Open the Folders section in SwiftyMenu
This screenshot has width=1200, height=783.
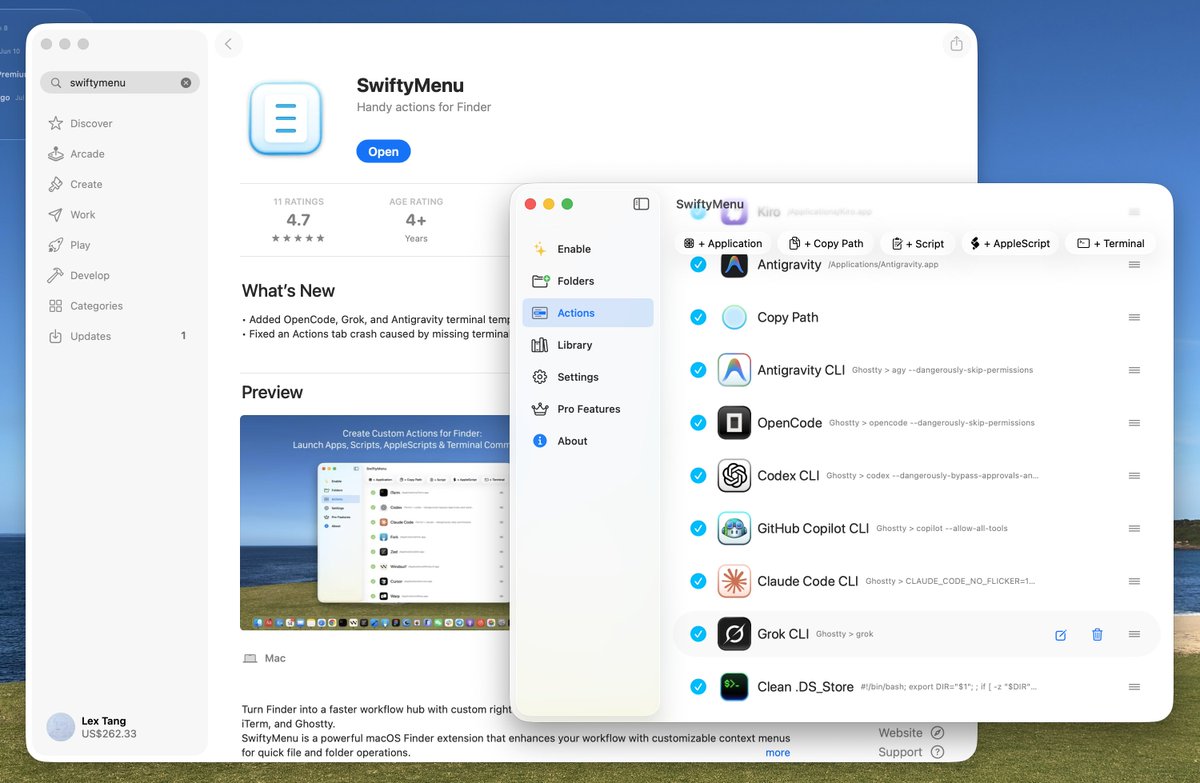588,281
